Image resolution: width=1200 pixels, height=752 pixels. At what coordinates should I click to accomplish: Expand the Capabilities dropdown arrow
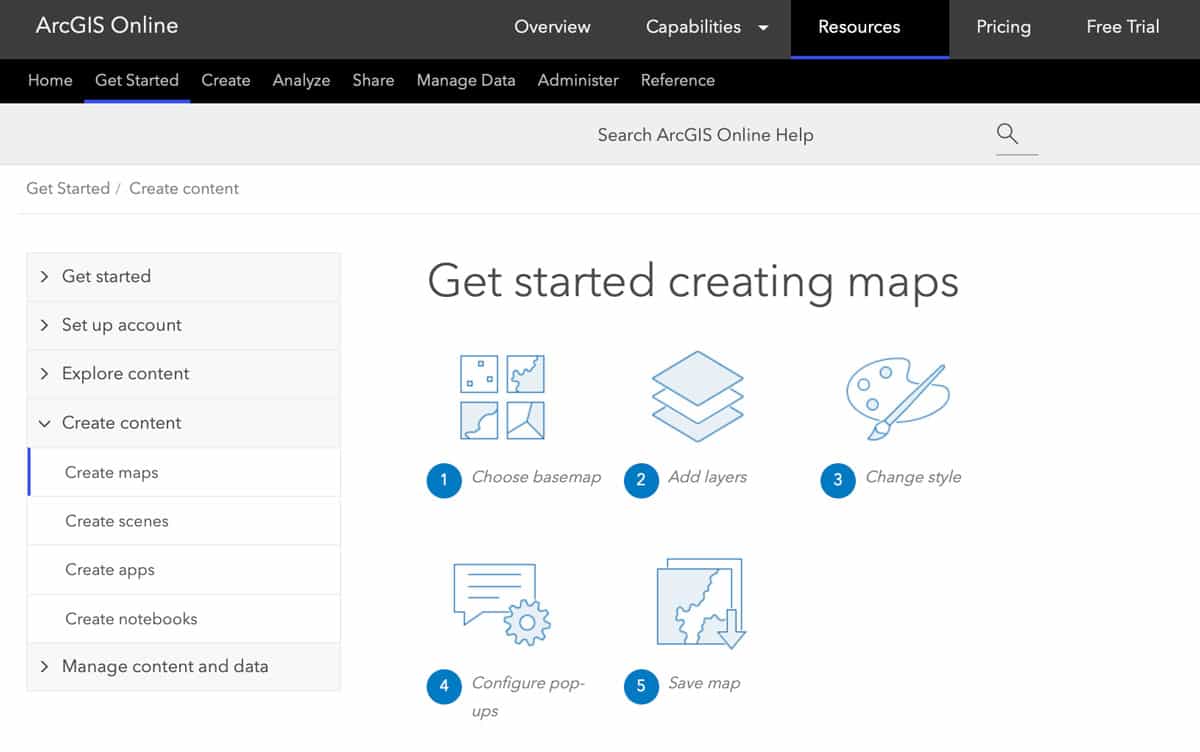pyautogui.click(x=763, y=28)
